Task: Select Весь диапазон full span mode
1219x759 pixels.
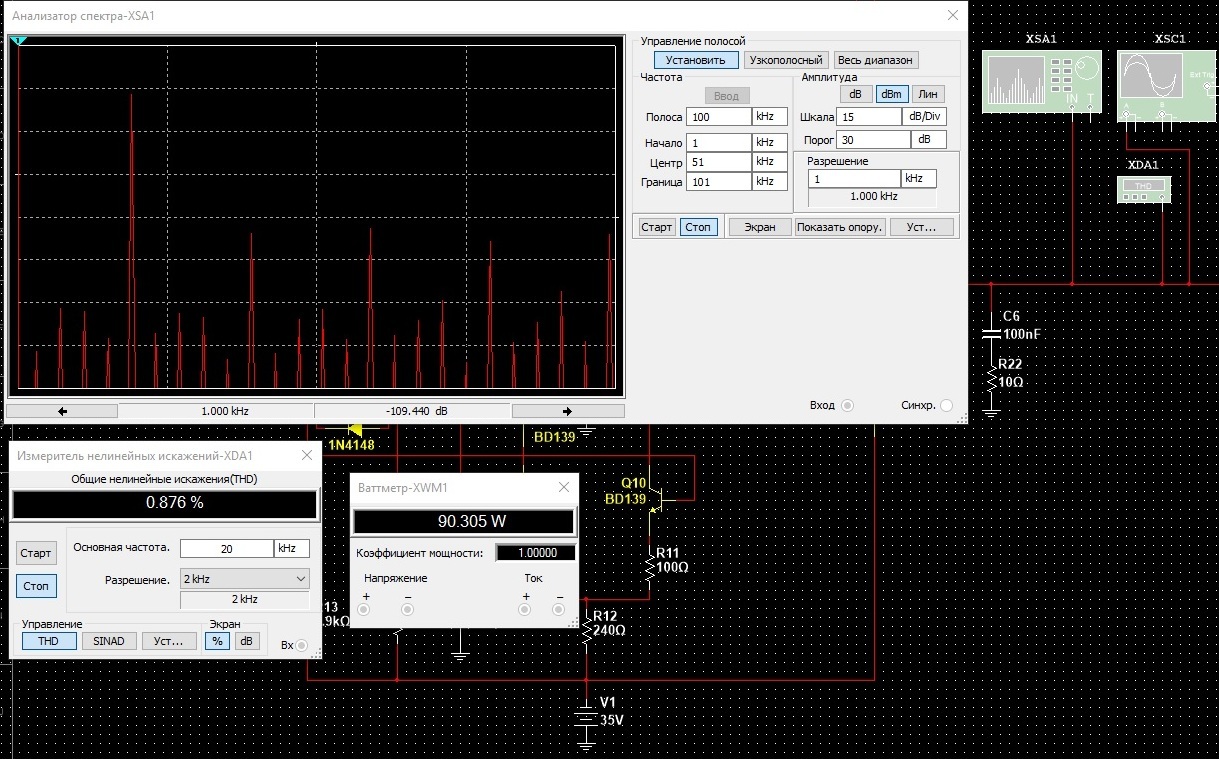Action: (x=876, y=60)
